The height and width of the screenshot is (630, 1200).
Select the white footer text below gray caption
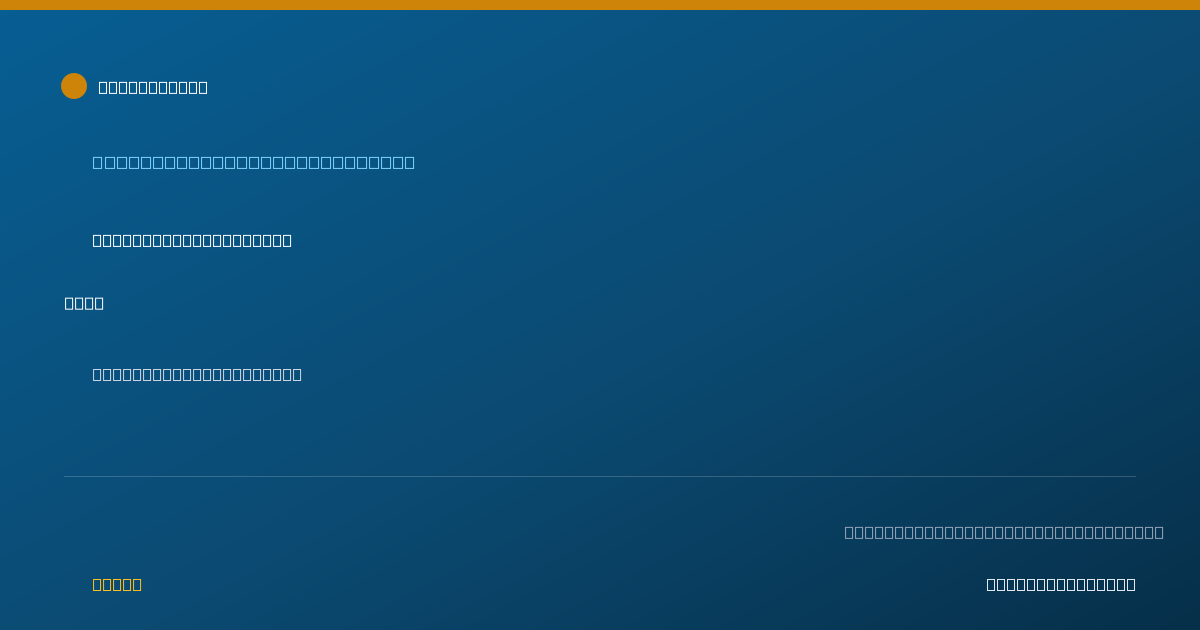tap(1061, 584)
